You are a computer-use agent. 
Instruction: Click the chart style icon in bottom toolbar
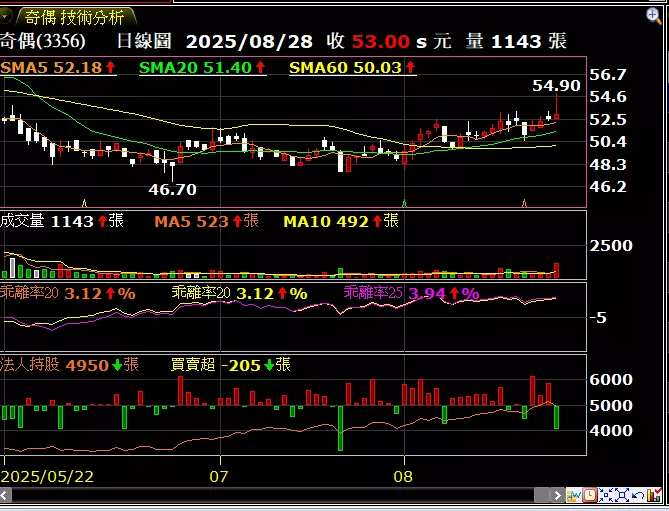574,495
